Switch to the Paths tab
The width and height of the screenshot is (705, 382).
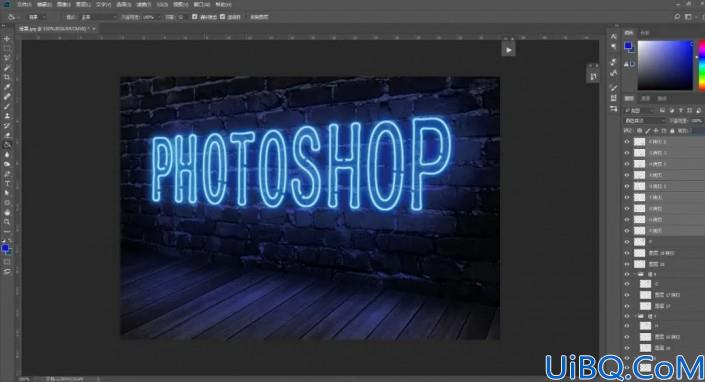[x=662, y=98]
